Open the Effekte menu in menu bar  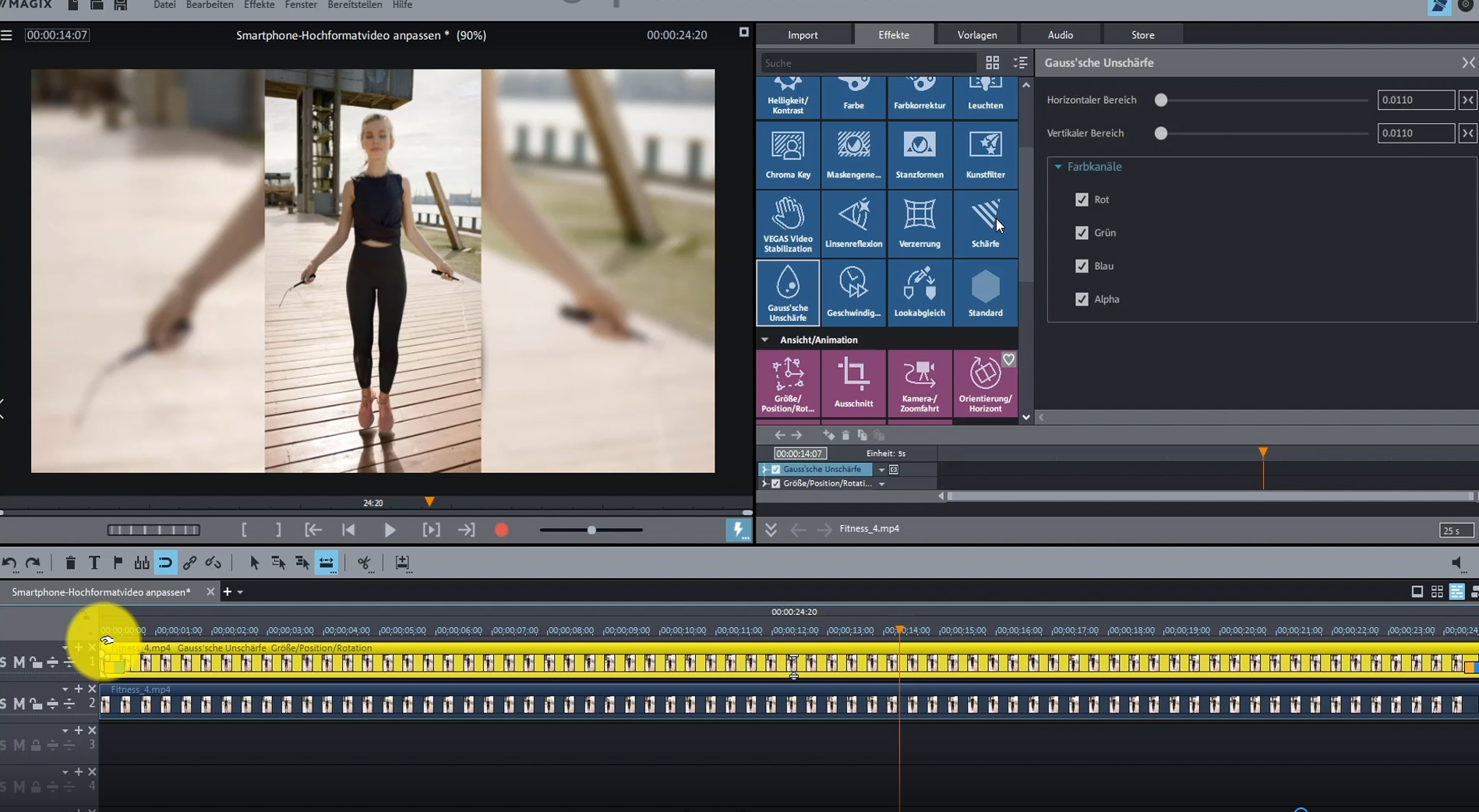[259, 5]
